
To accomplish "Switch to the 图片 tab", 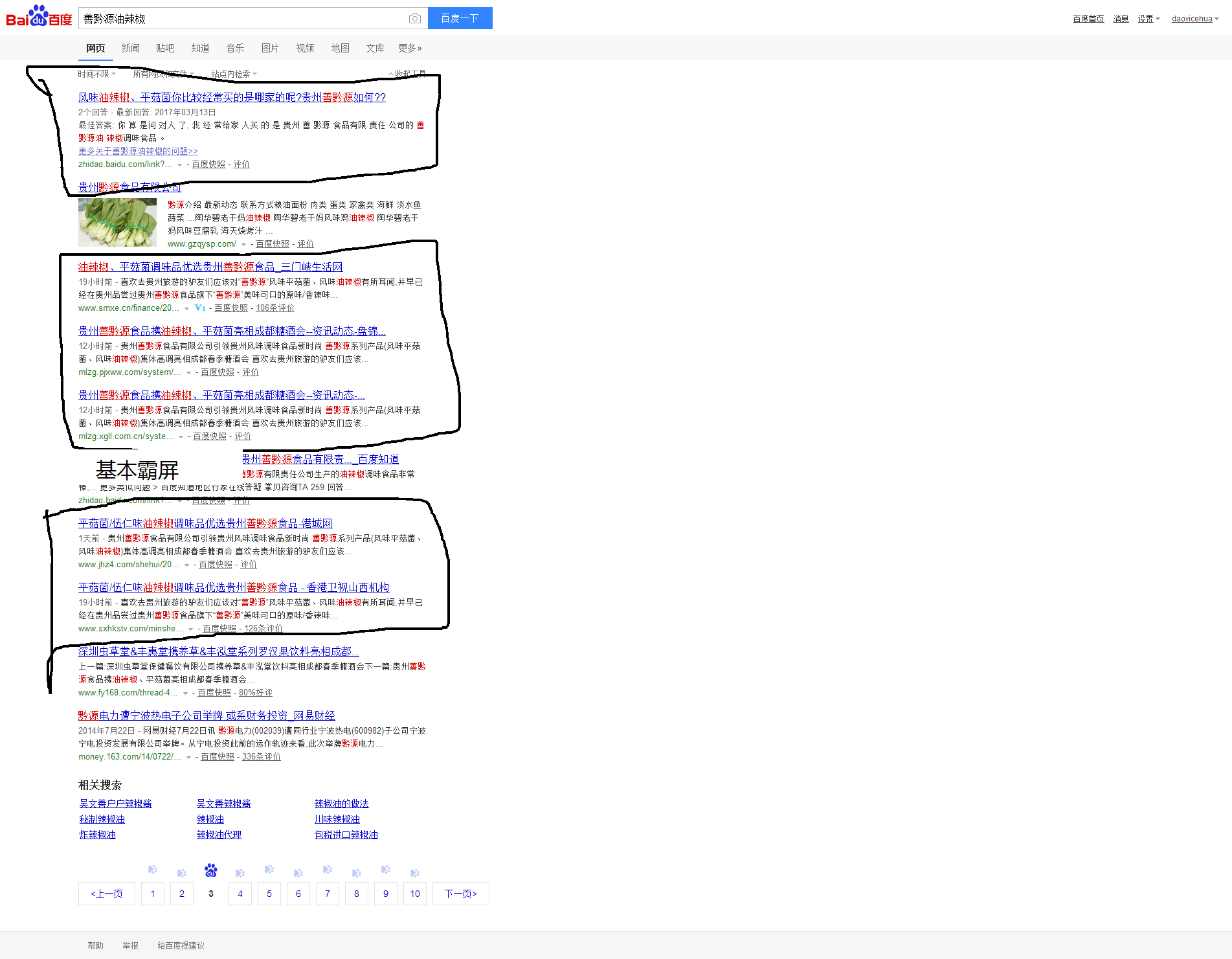I will [270, 48].
